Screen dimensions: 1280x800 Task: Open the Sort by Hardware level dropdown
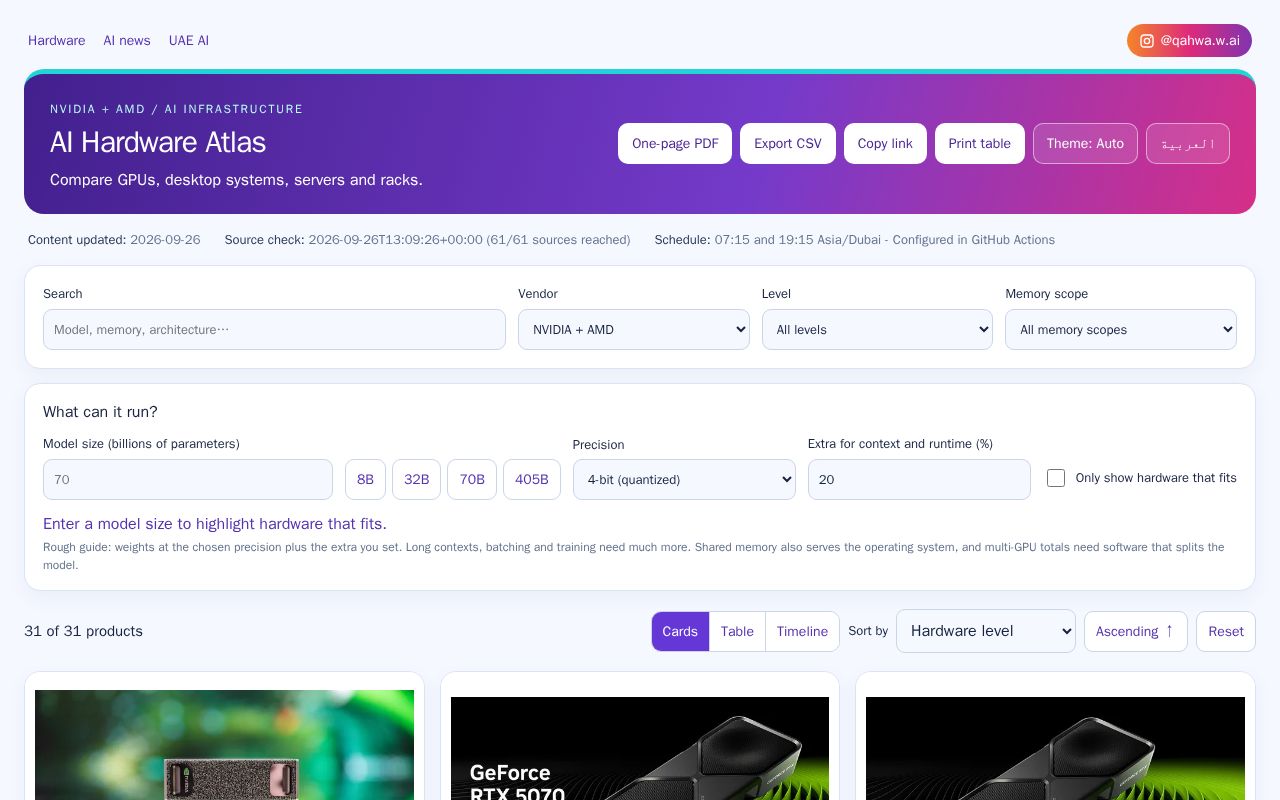point(986,631)
